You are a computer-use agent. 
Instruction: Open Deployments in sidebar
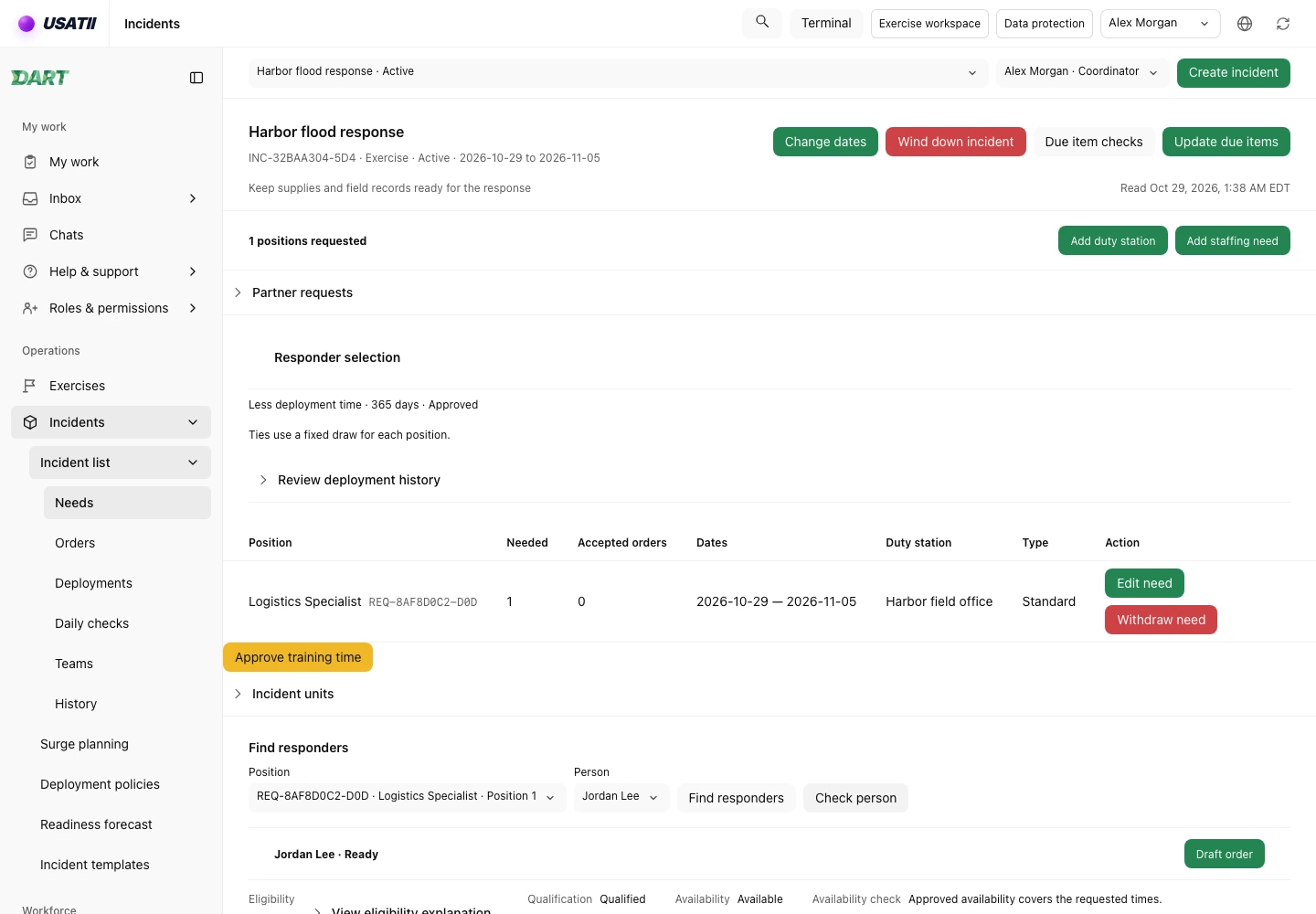tap(127, 583)
